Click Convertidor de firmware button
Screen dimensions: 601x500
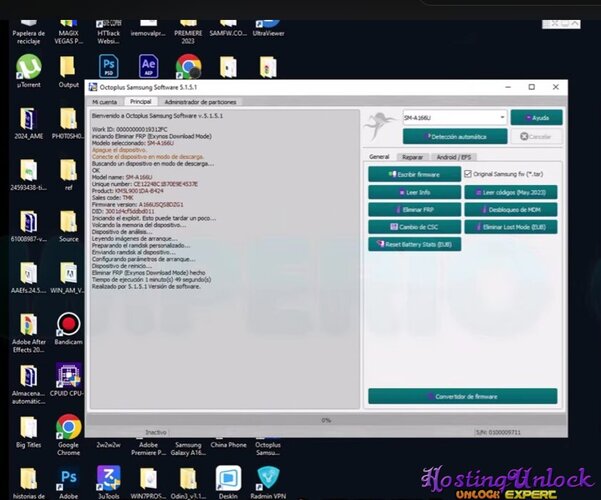click(463, 396)
